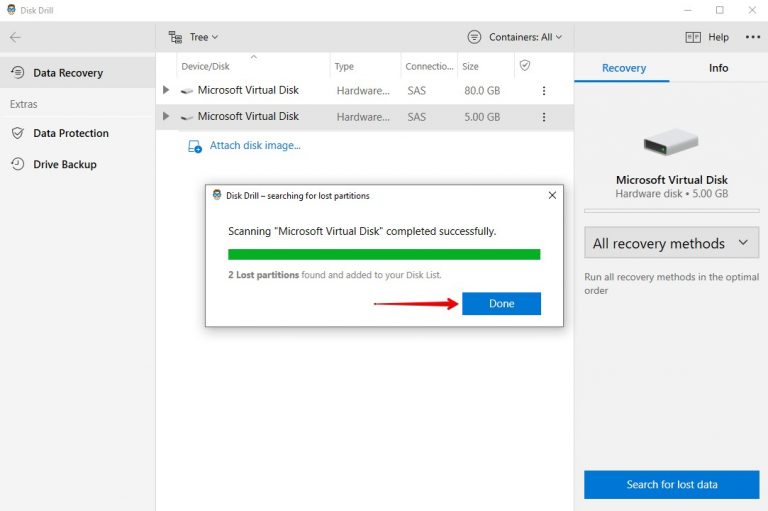Click the Drive Backup clock icon
The image size is (768, 511).
point(17,164)
